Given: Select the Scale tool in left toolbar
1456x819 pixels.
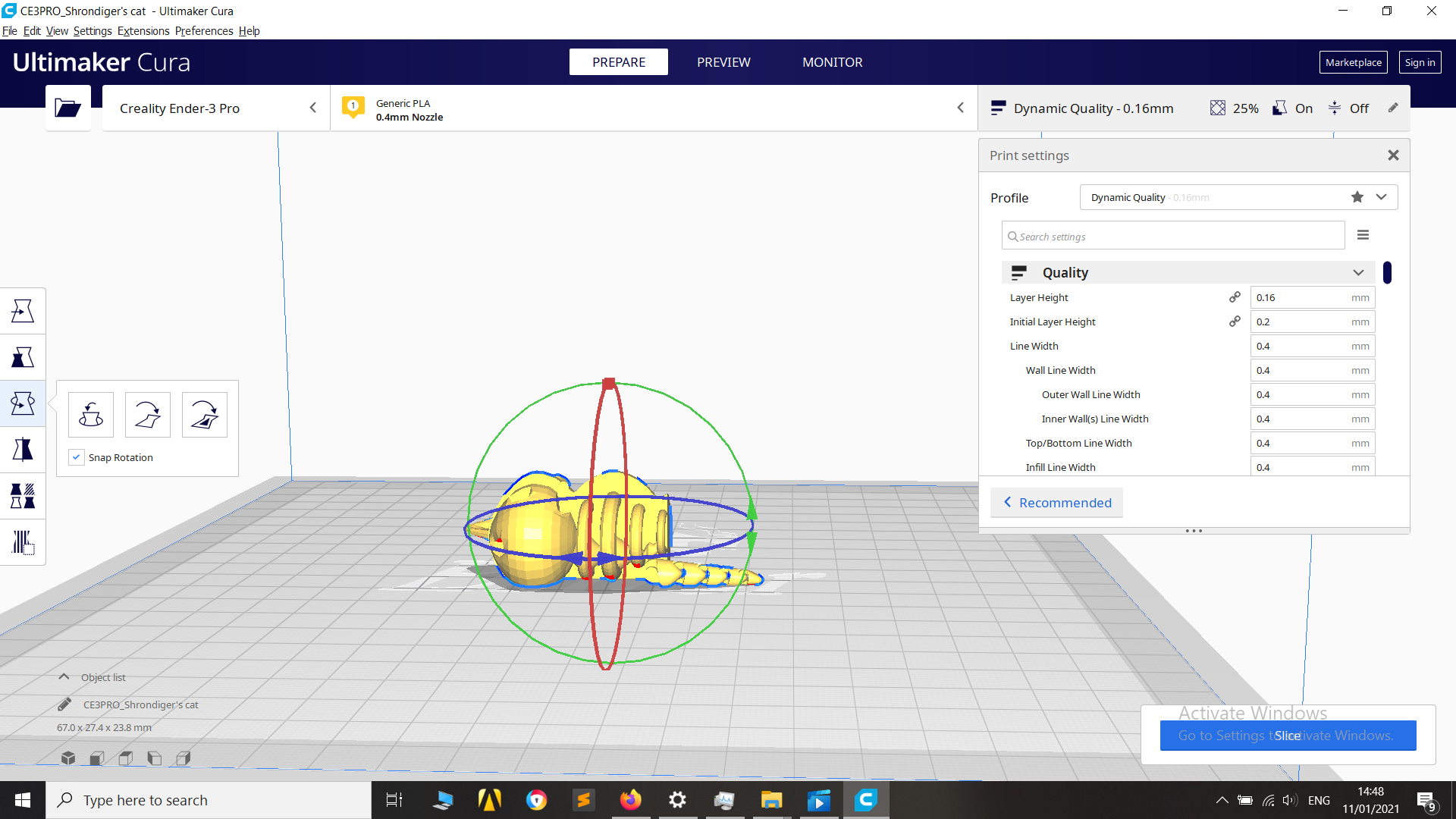Looking at the screenshot, I should [x=23, y=357].
